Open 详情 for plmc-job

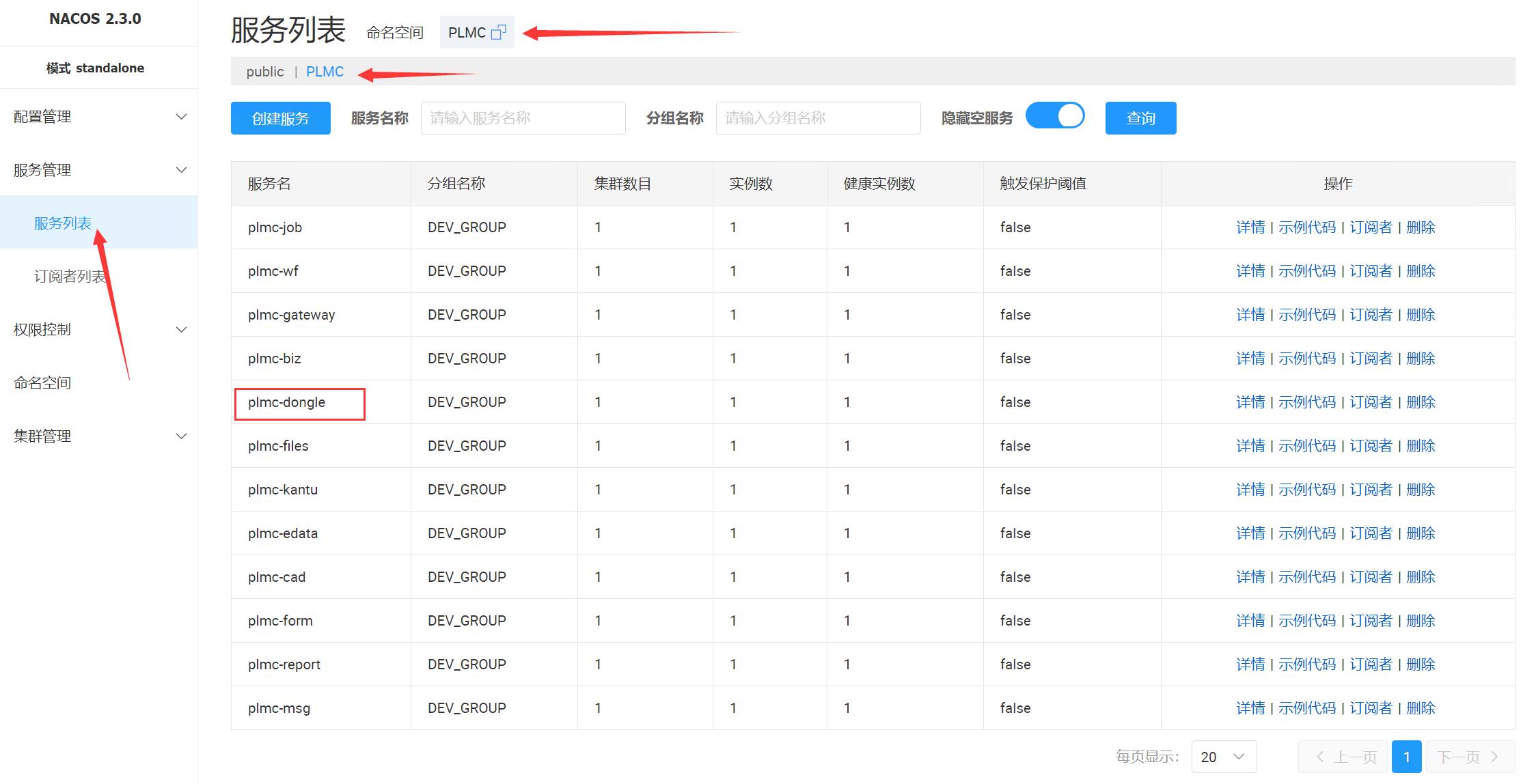[x=1250, y=227]
